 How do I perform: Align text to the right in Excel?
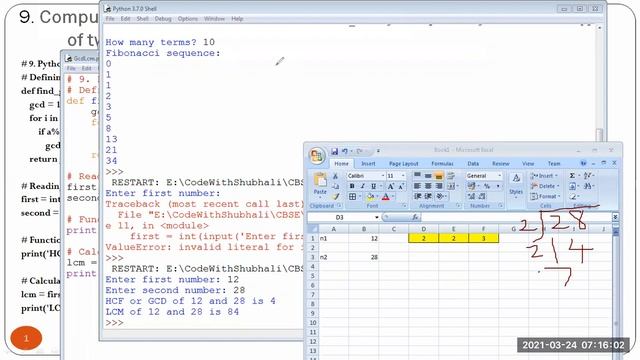coord(439,186)
